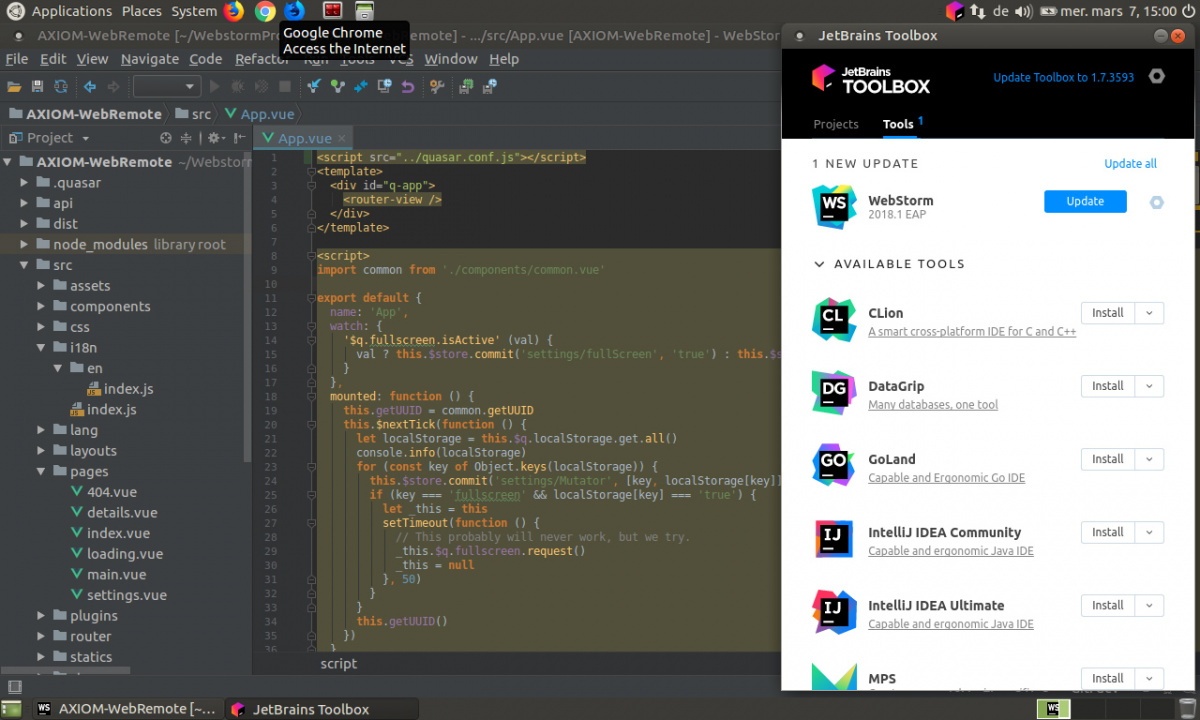Open the Window menu
Screen dimensions: 1200x720
(x=451, y=59)
